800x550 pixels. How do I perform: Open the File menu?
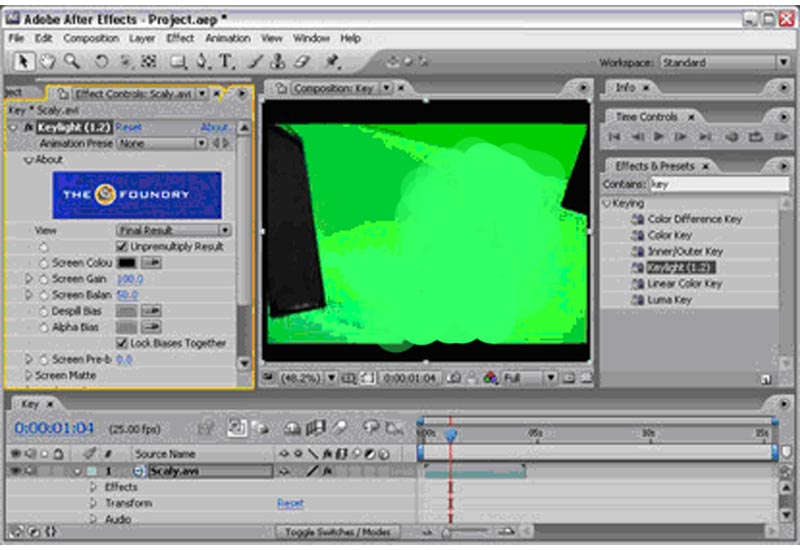pos(16,38)
